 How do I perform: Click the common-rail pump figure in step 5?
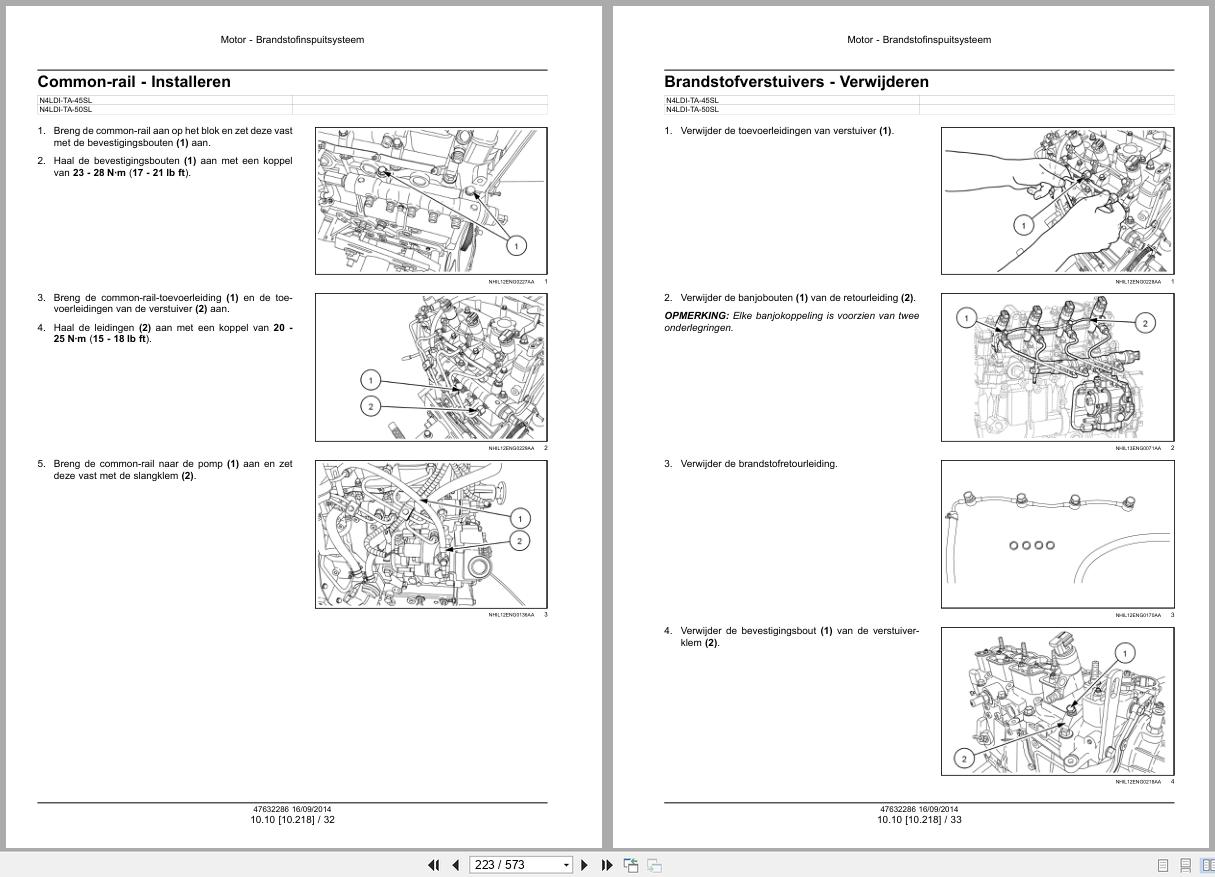(430, 534)
